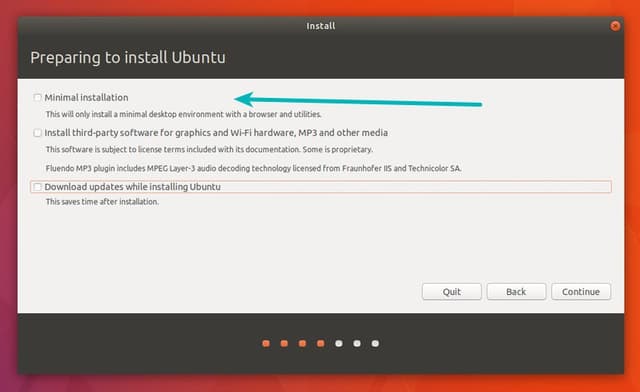Click the third orange progress dot
Screen dimensions: 640x392
coord(302,343)
